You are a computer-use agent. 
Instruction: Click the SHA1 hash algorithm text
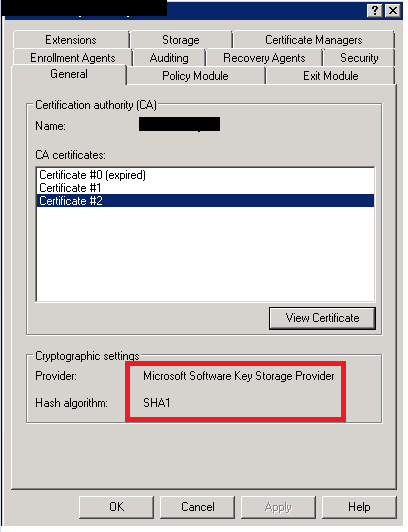157,403
